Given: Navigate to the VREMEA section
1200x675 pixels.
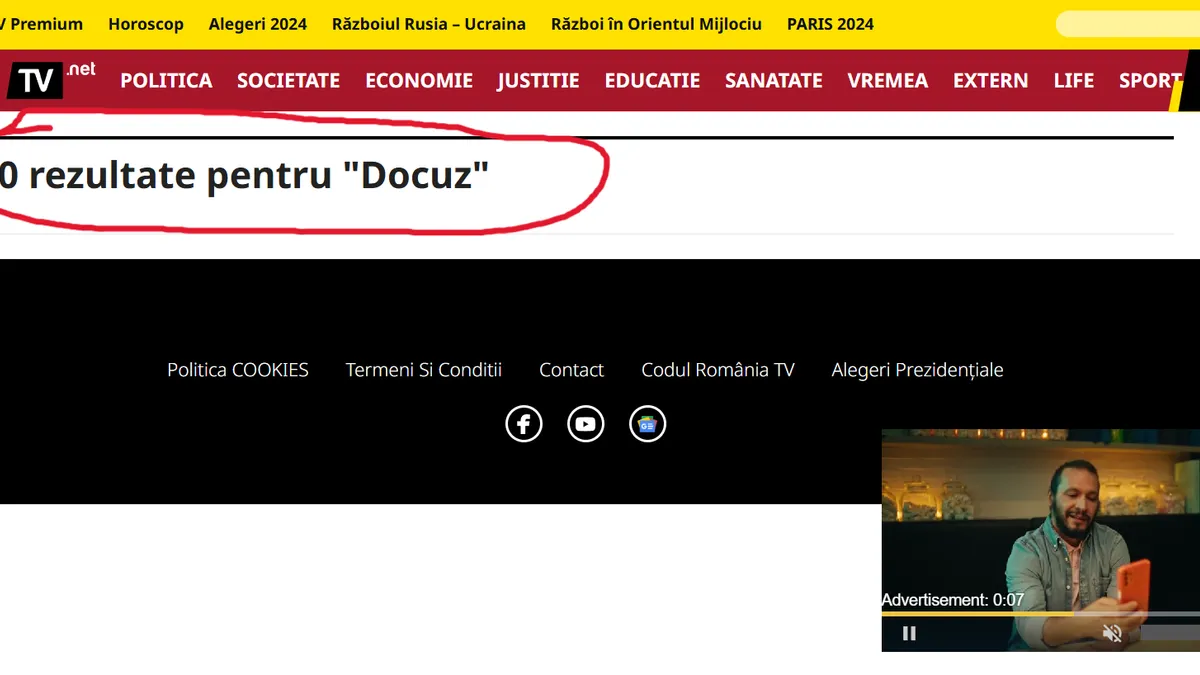Looking at the screenshot, I should (888, 81).
